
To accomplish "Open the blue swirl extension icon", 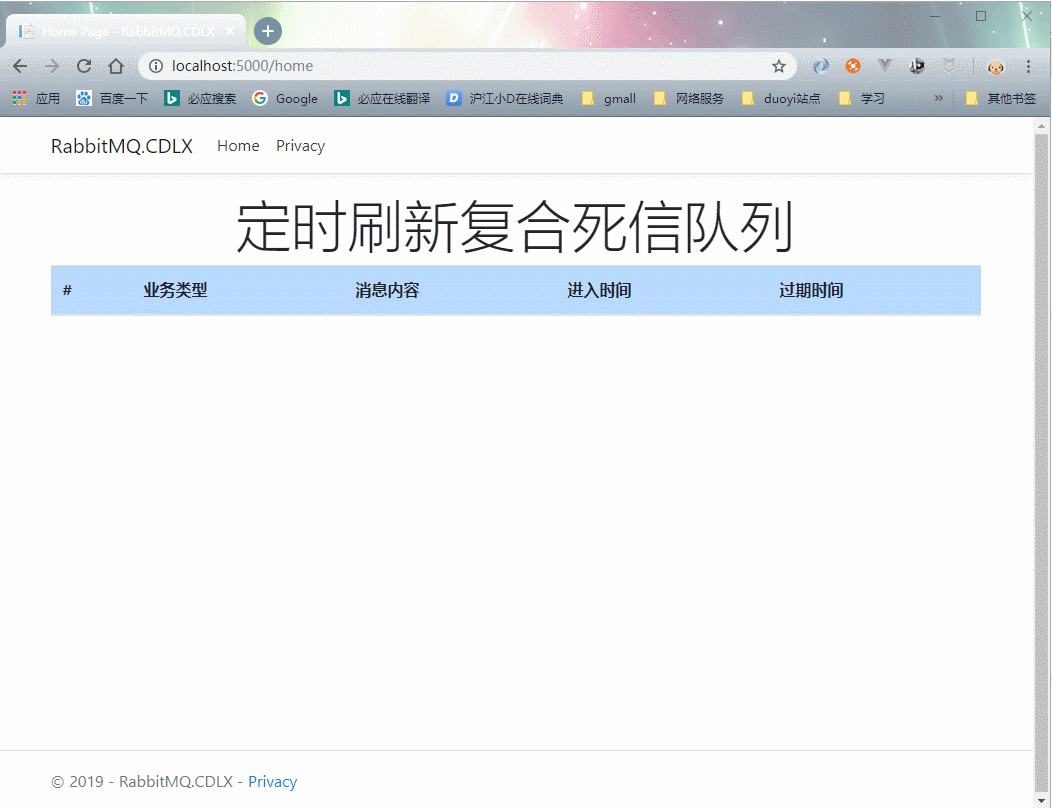I will click(x=821, y=66).
